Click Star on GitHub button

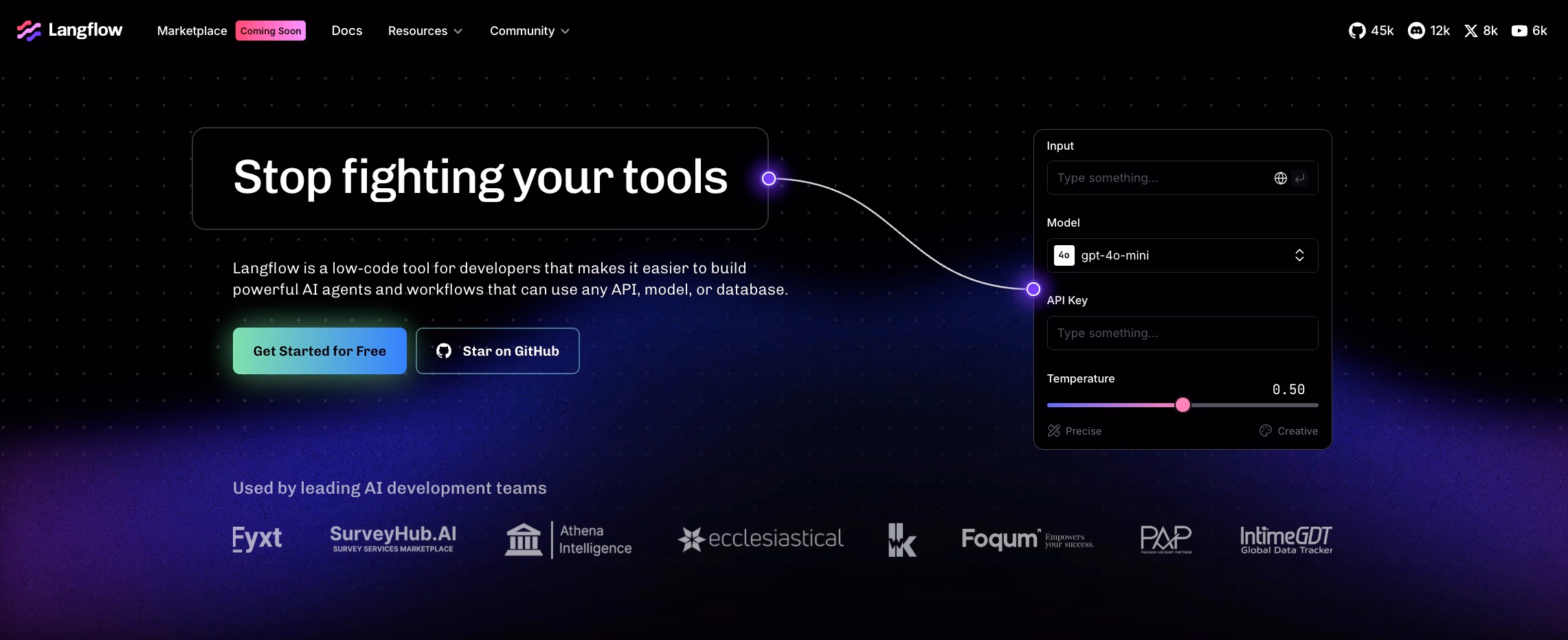click(x=497, y=351)
